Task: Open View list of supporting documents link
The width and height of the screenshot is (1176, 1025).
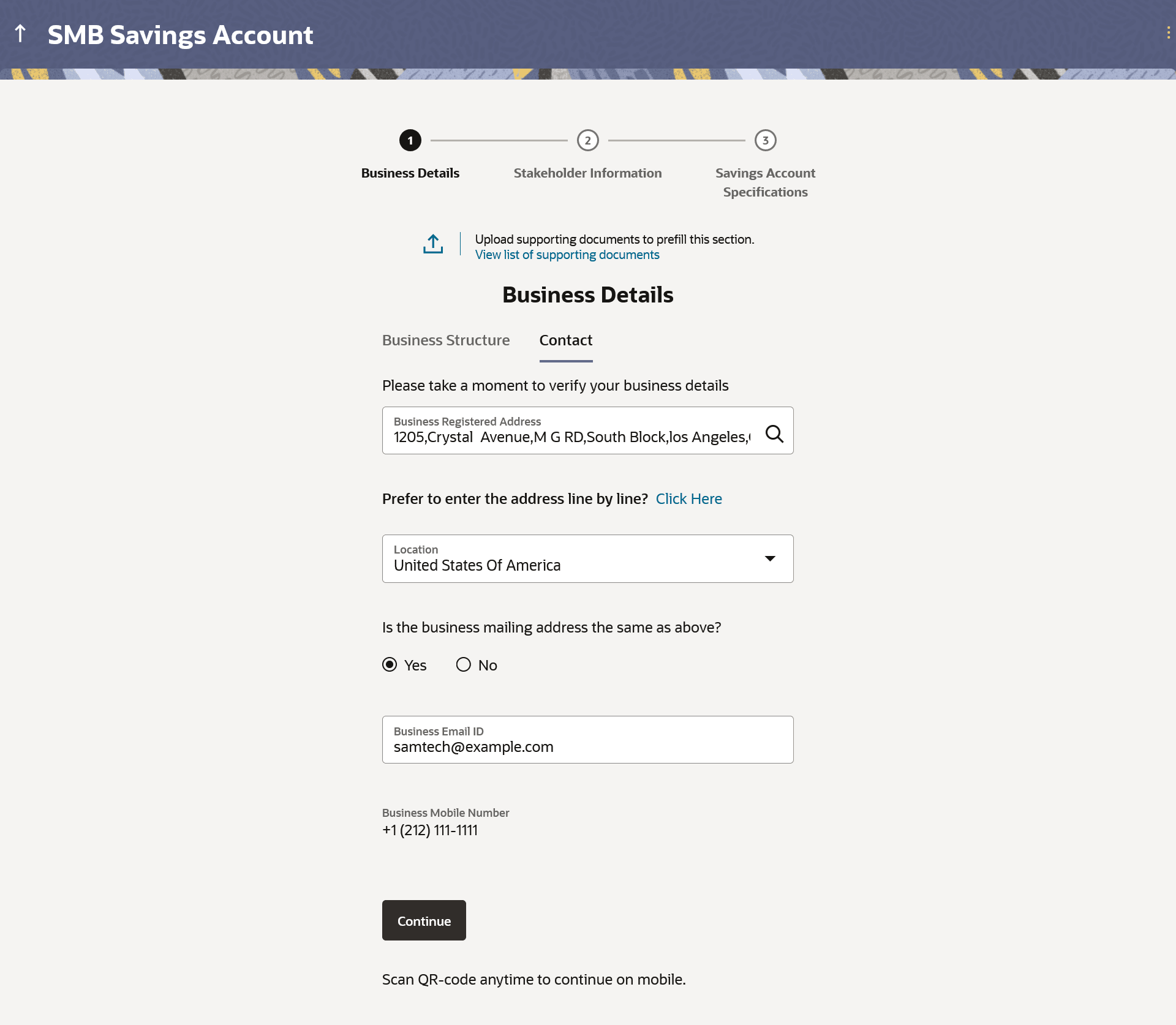Action: (567, 255)
